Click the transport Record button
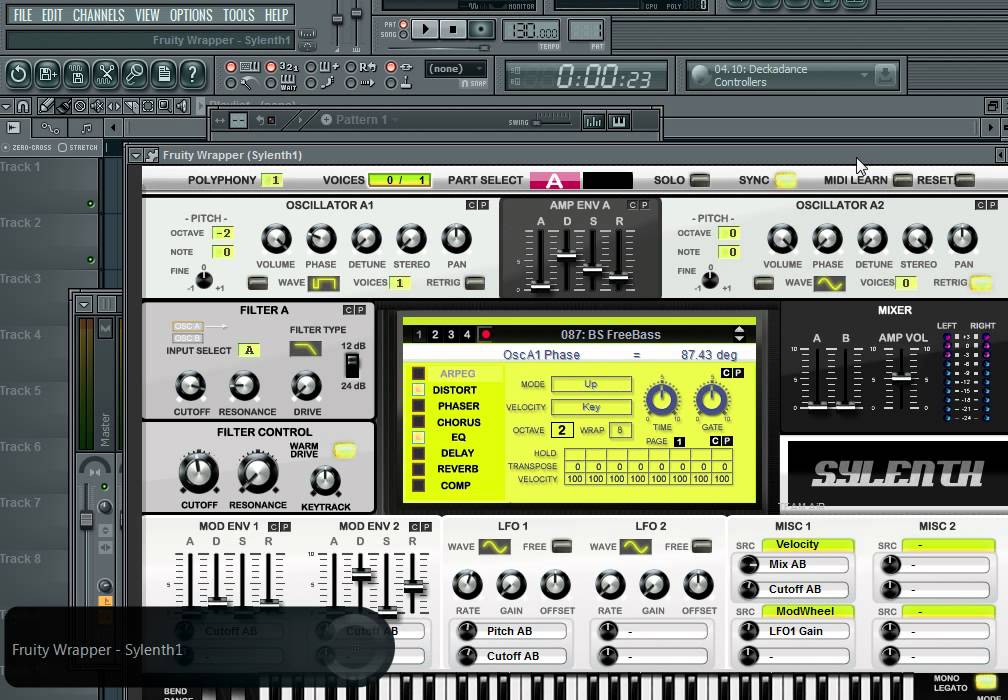The image size is (1008, 700). point(481,30)
